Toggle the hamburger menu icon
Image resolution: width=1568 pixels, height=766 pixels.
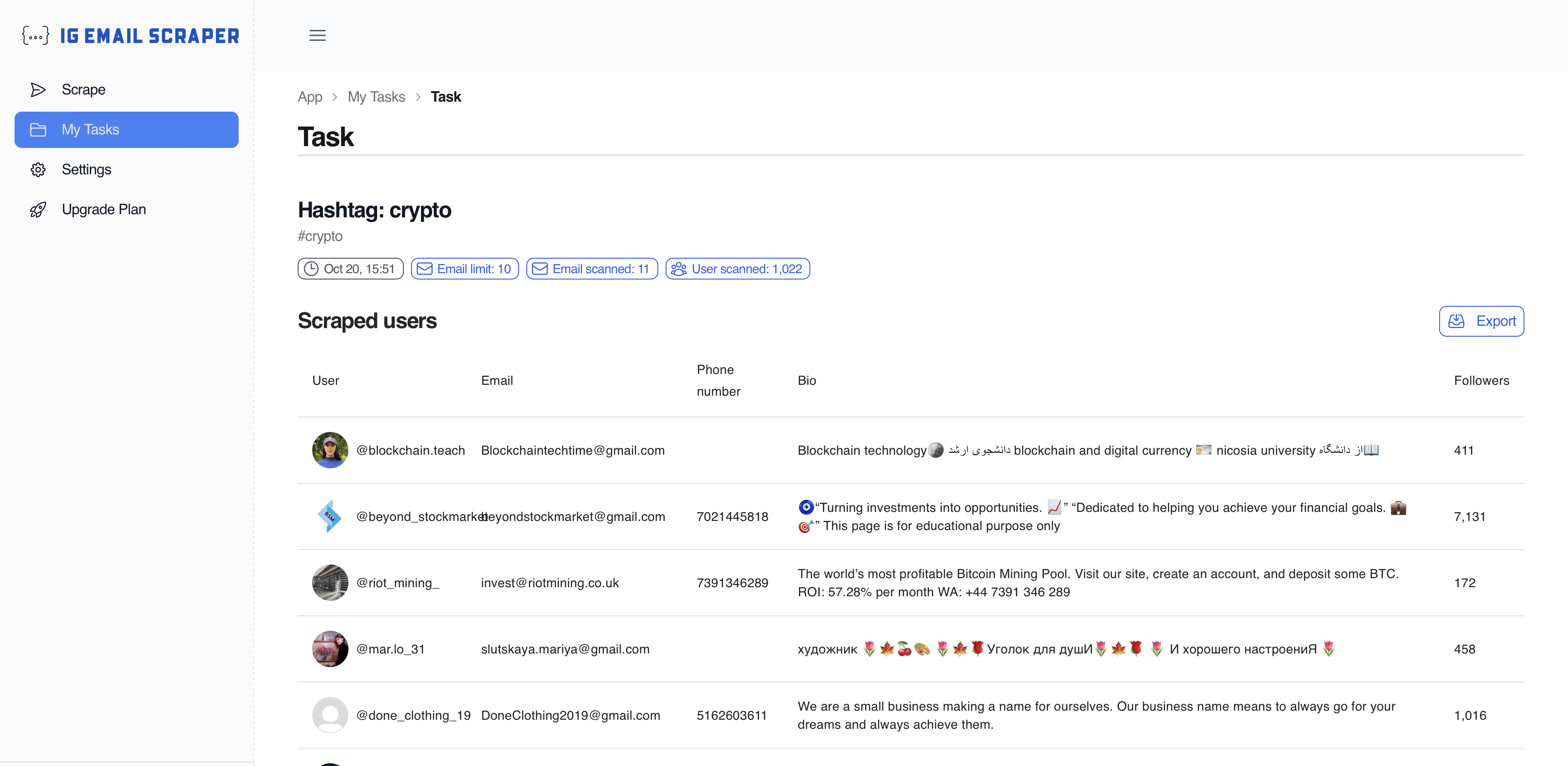(x=317, y=35)
